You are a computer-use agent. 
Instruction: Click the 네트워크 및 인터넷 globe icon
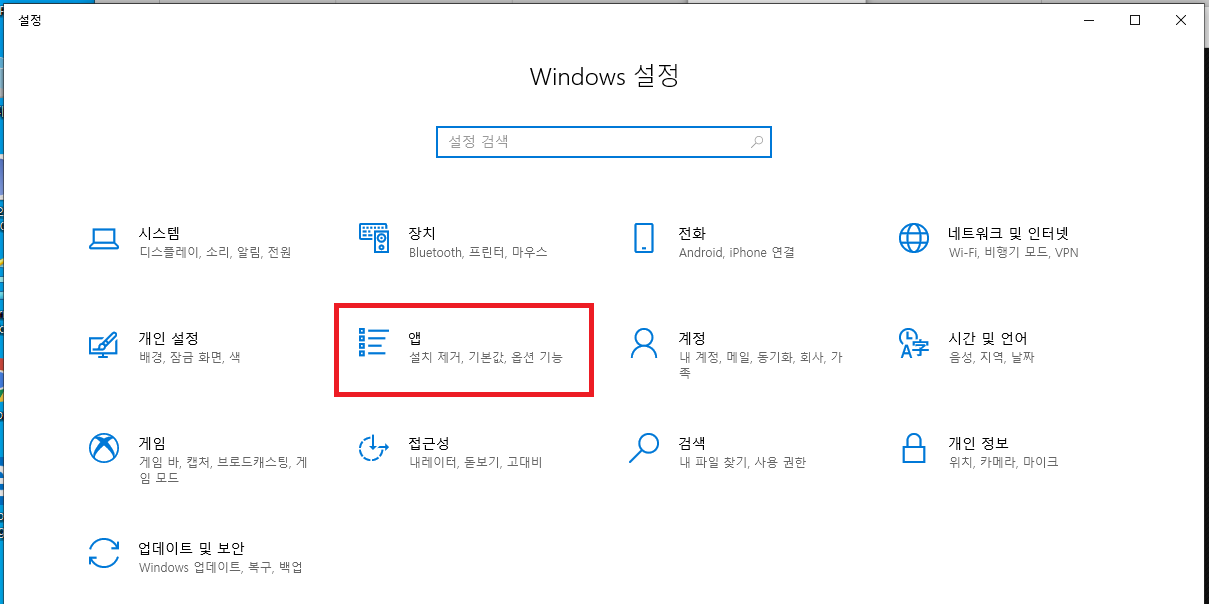click(913, 238)
